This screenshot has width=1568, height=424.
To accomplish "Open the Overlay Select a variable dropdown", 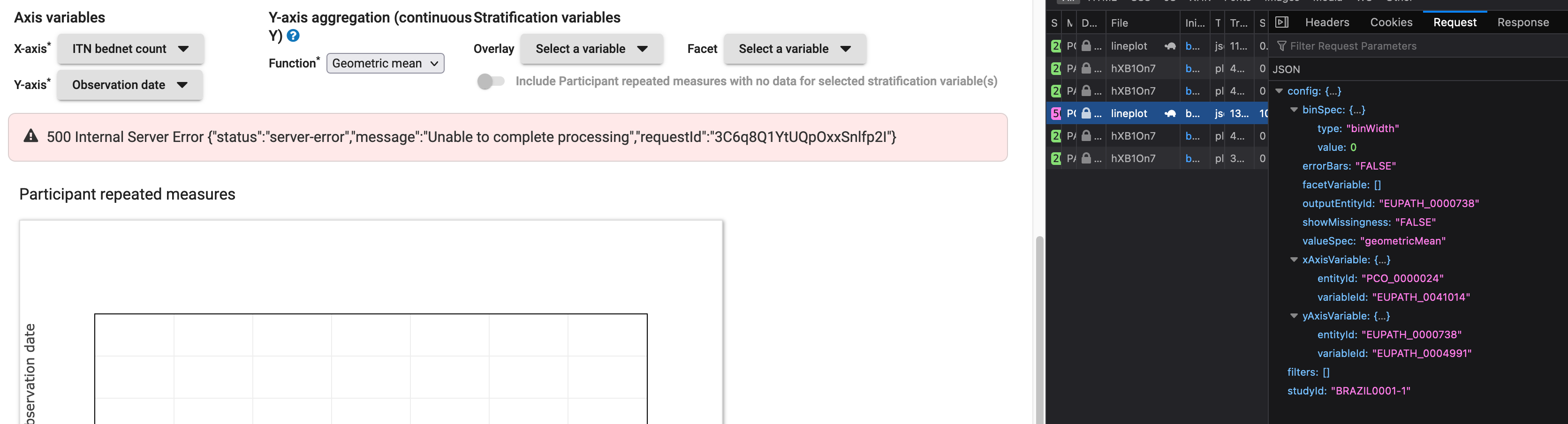I will [591, 49].
